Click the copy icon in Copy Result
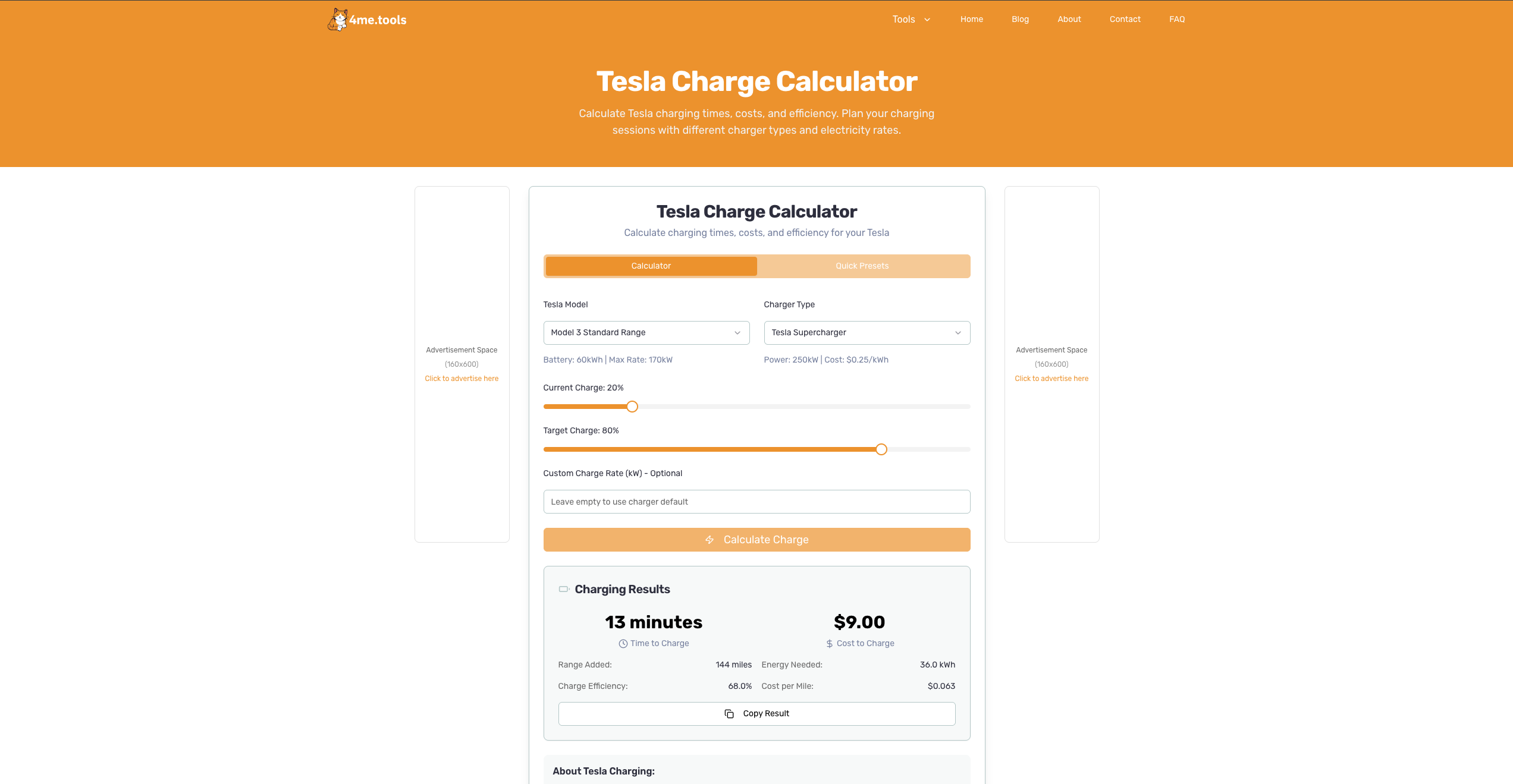The width and height of the screenshot is (1513, 784). (729, 714)
